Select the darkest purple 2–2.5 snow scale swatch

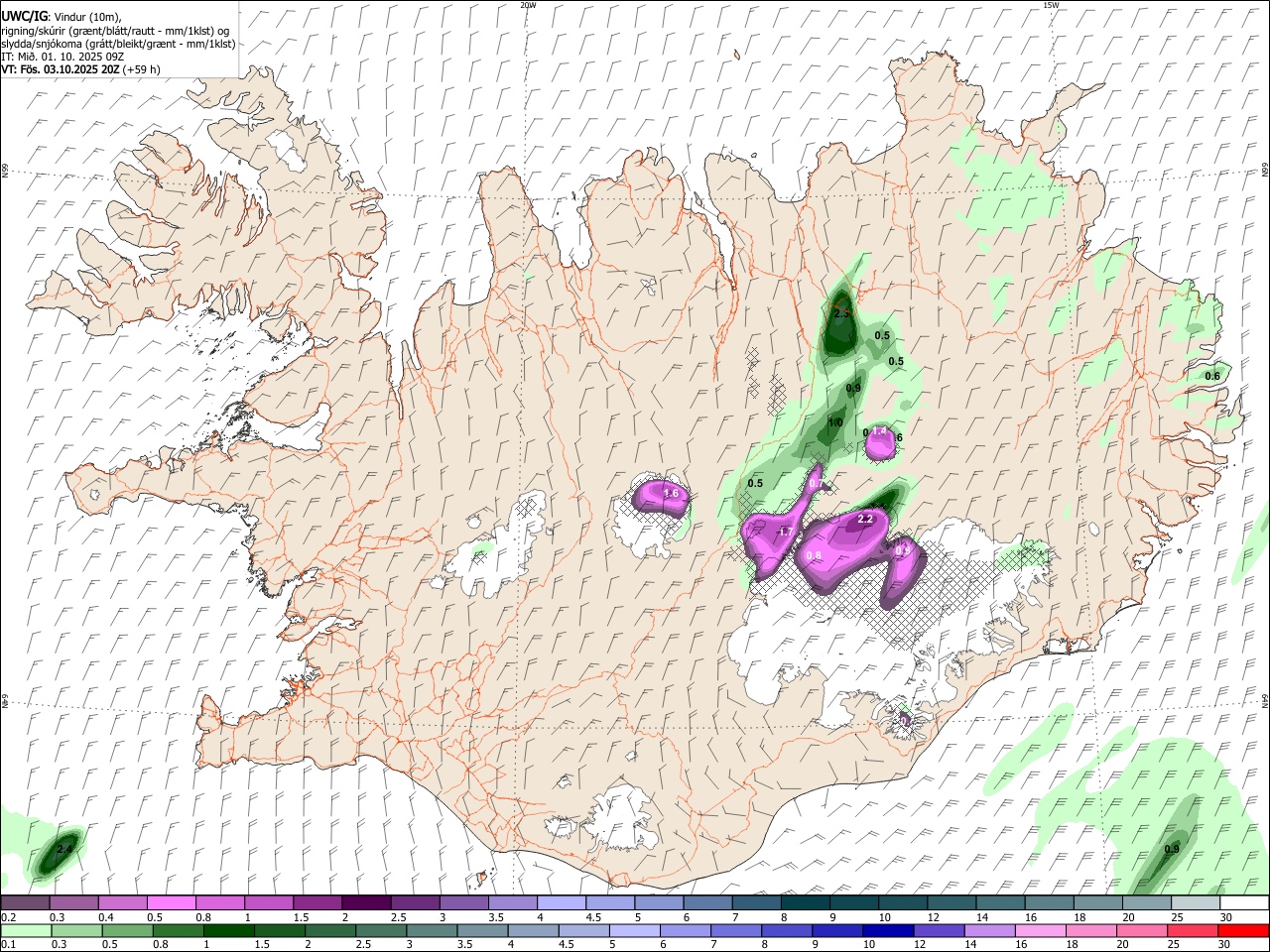367,902
